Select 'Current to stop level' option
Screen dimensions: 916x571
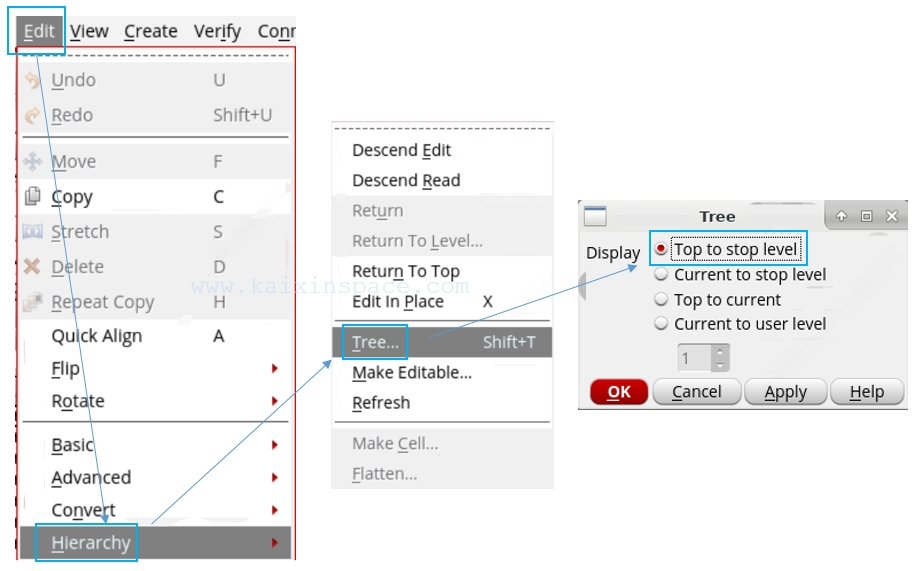click(660, 274)
